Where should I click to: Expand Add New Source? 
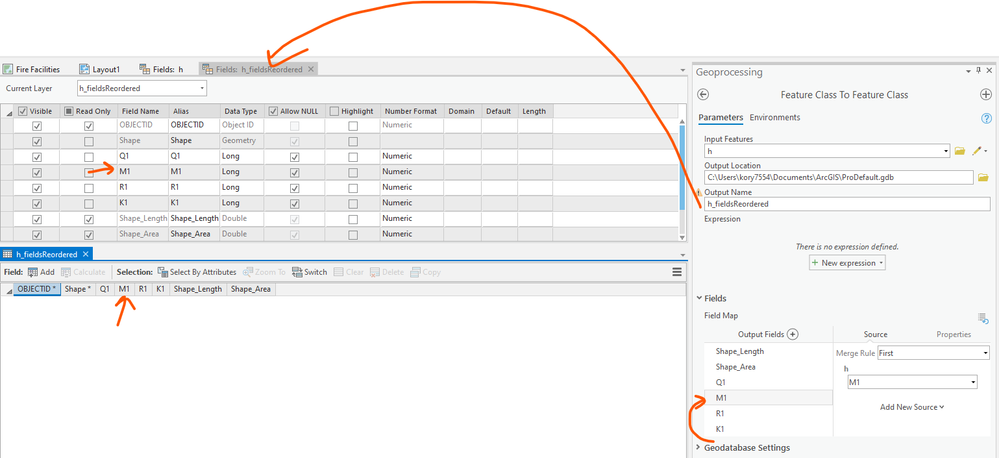(x=912, y=407)
